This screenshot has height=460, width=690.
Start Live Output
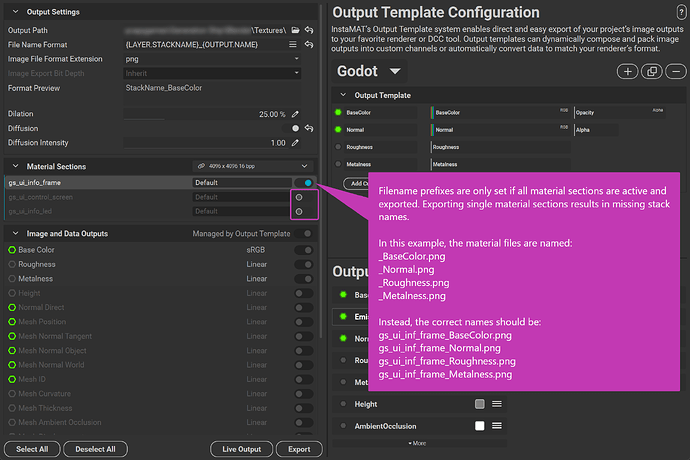coord(242,449)
